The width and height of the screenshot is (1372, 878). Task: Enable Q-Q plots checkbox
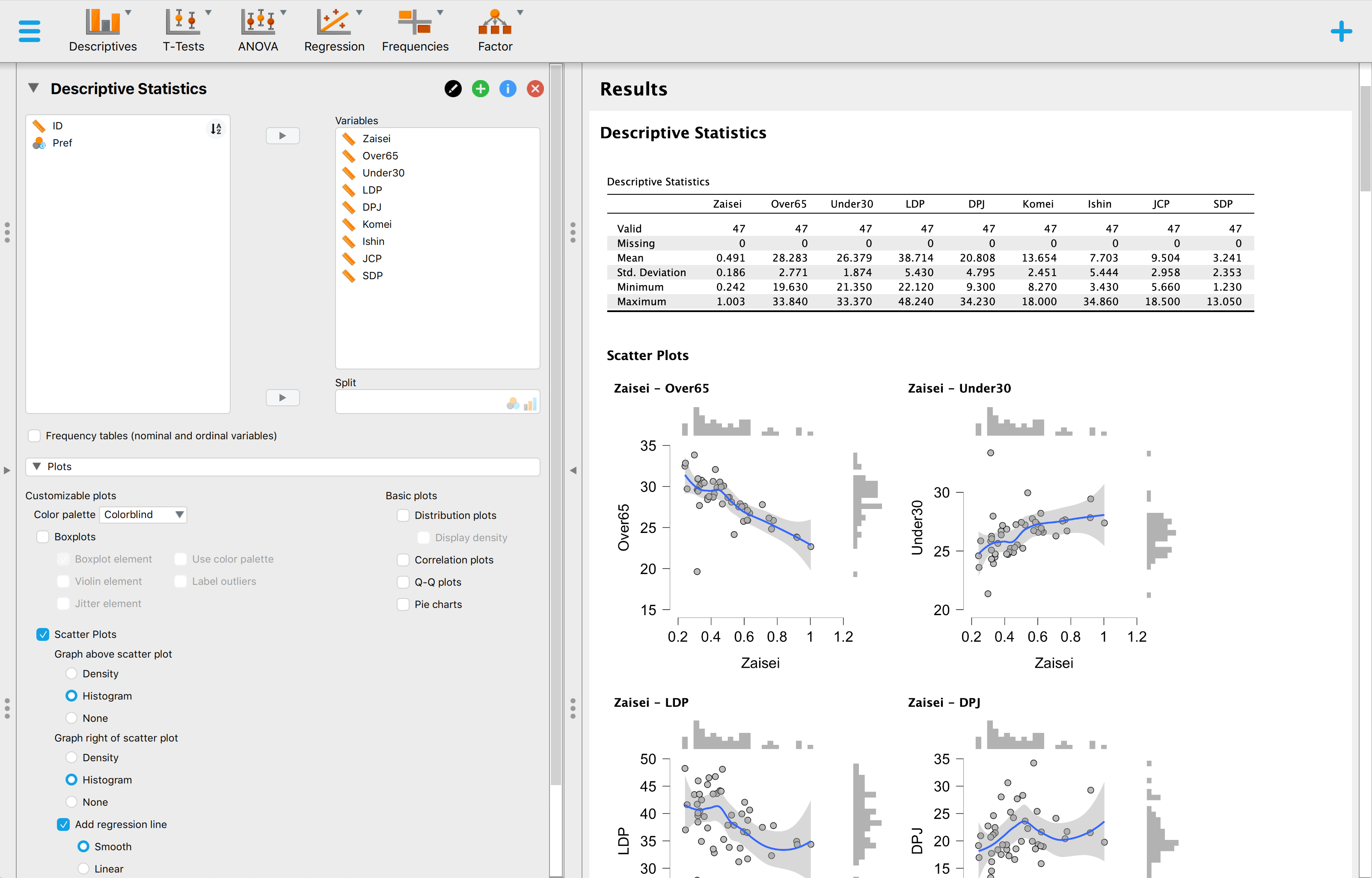pos(403,581)
